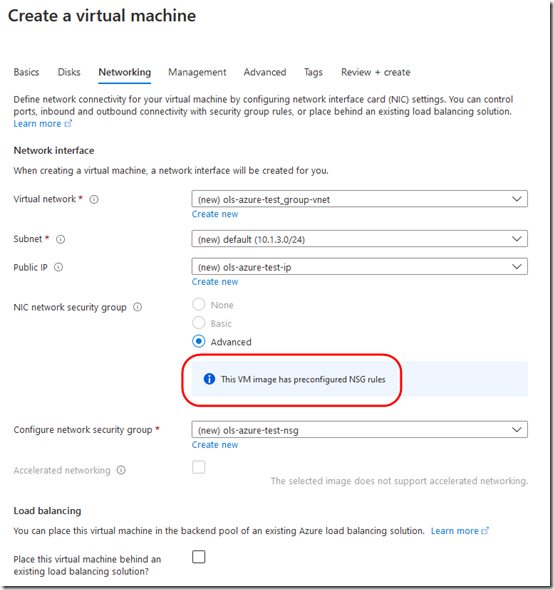Click the NIC network security group info icon
The height and width of the screenshot is (590, 554).
click(x=138, y=307)
